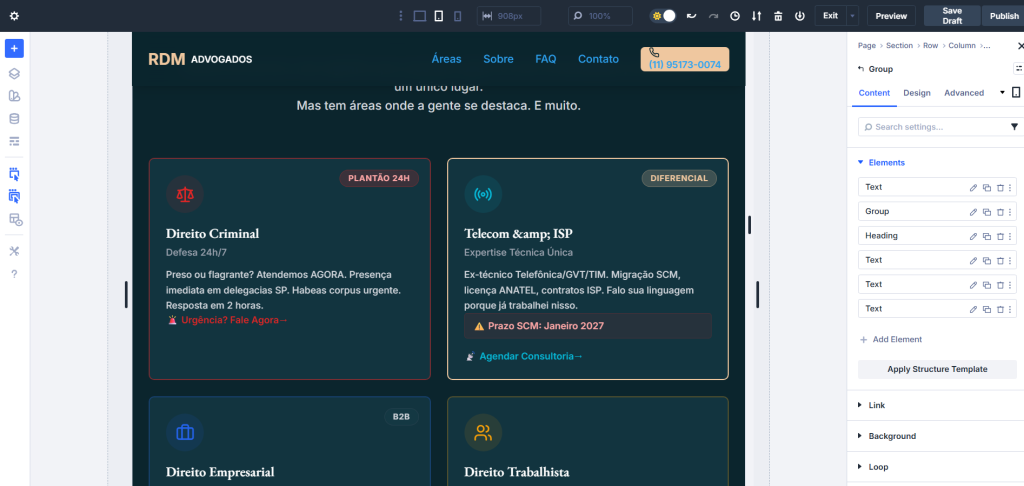Undo the last change
This screenshot has width=1024, height=486.
point(691,16)
